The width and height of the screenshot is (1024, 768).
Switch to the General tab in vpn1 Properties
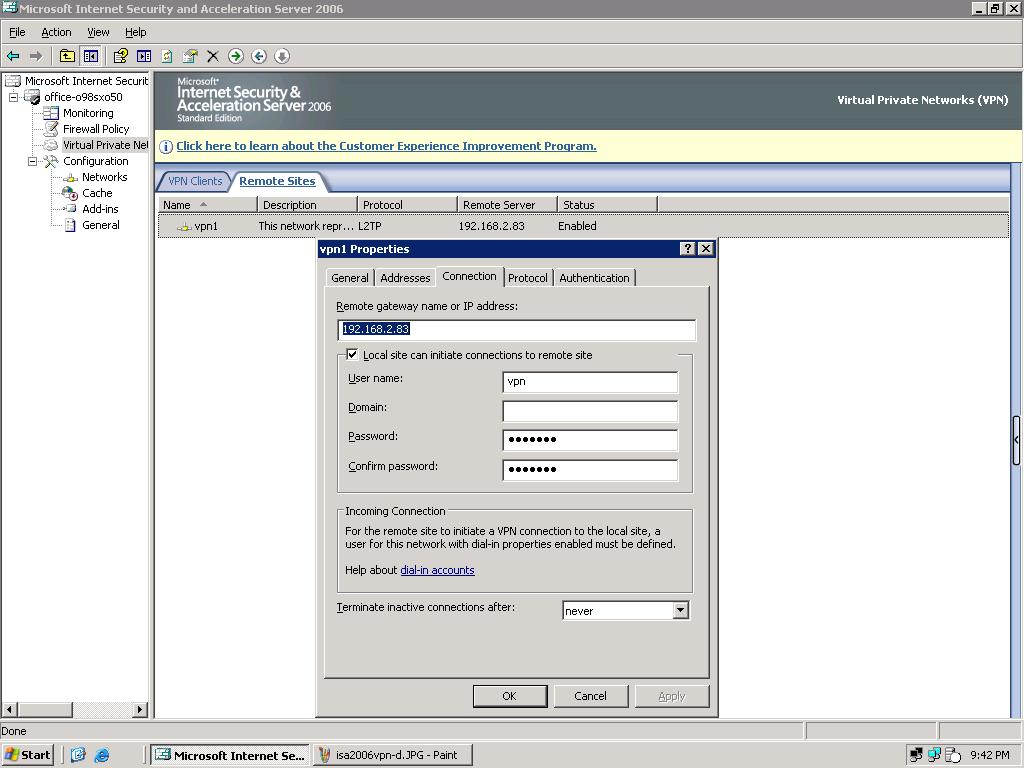tap(349, 278)
